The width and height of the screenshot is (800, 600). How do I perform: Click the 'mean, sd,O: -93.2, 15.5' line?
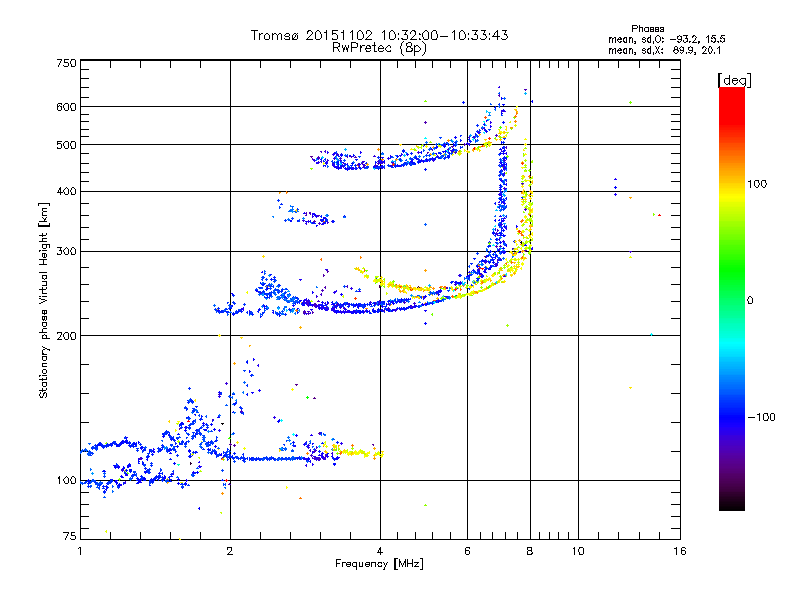(x=667, y=39)
